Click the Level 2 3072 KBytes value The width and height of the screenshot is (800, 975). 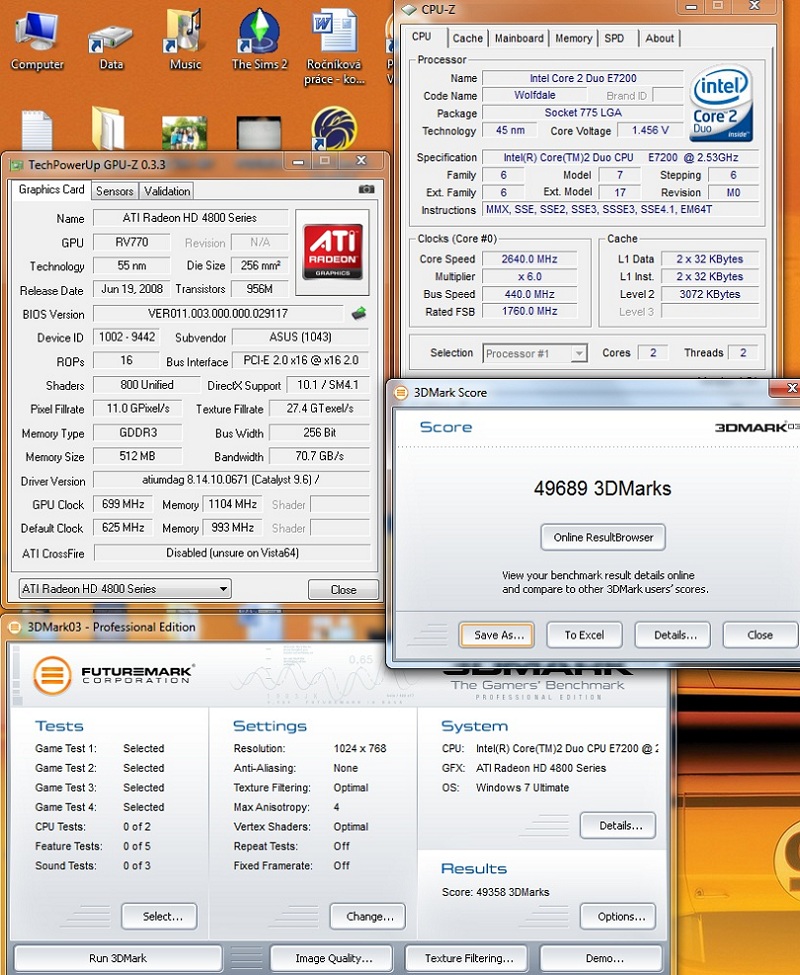(710, 294)
